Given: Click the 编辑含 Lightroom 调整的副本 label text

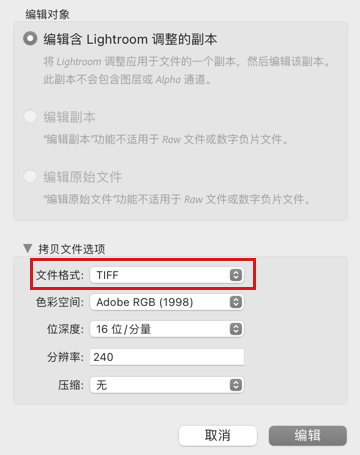Looking at the screenshot, I should point(130,39).
